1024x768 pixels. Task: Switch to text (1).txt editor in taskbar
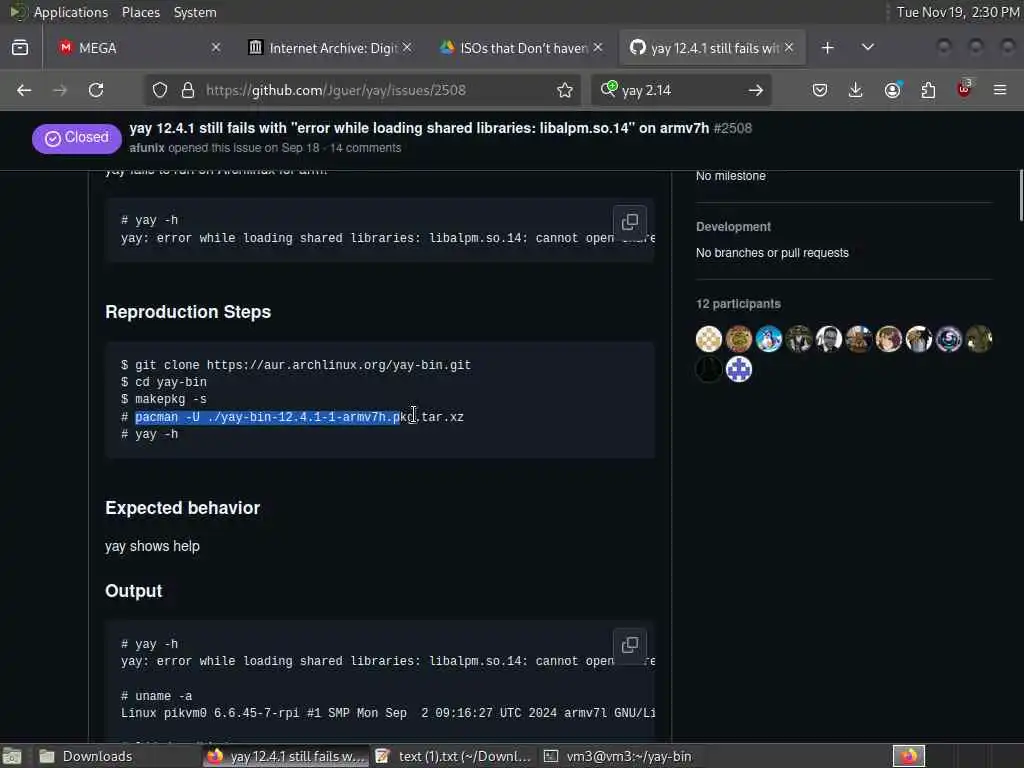pos(453,756)
